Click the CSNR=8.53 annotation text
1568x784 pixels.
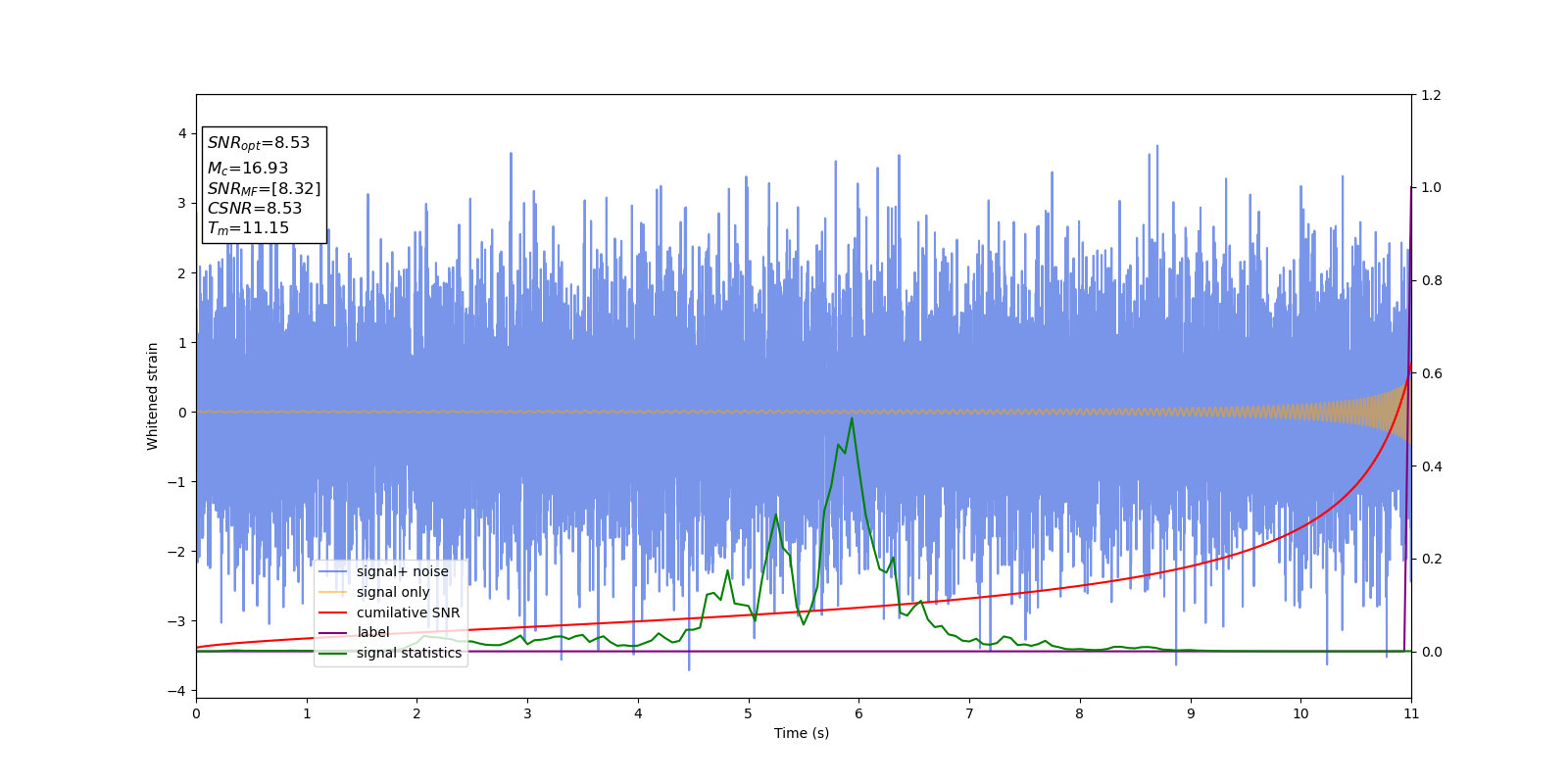tap(255, 208)
